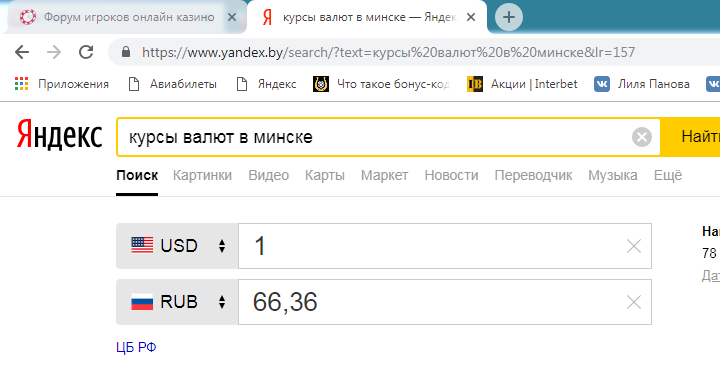720x381 pixels.
Task: Open the Маркет tab
Action: click(384, 175)
